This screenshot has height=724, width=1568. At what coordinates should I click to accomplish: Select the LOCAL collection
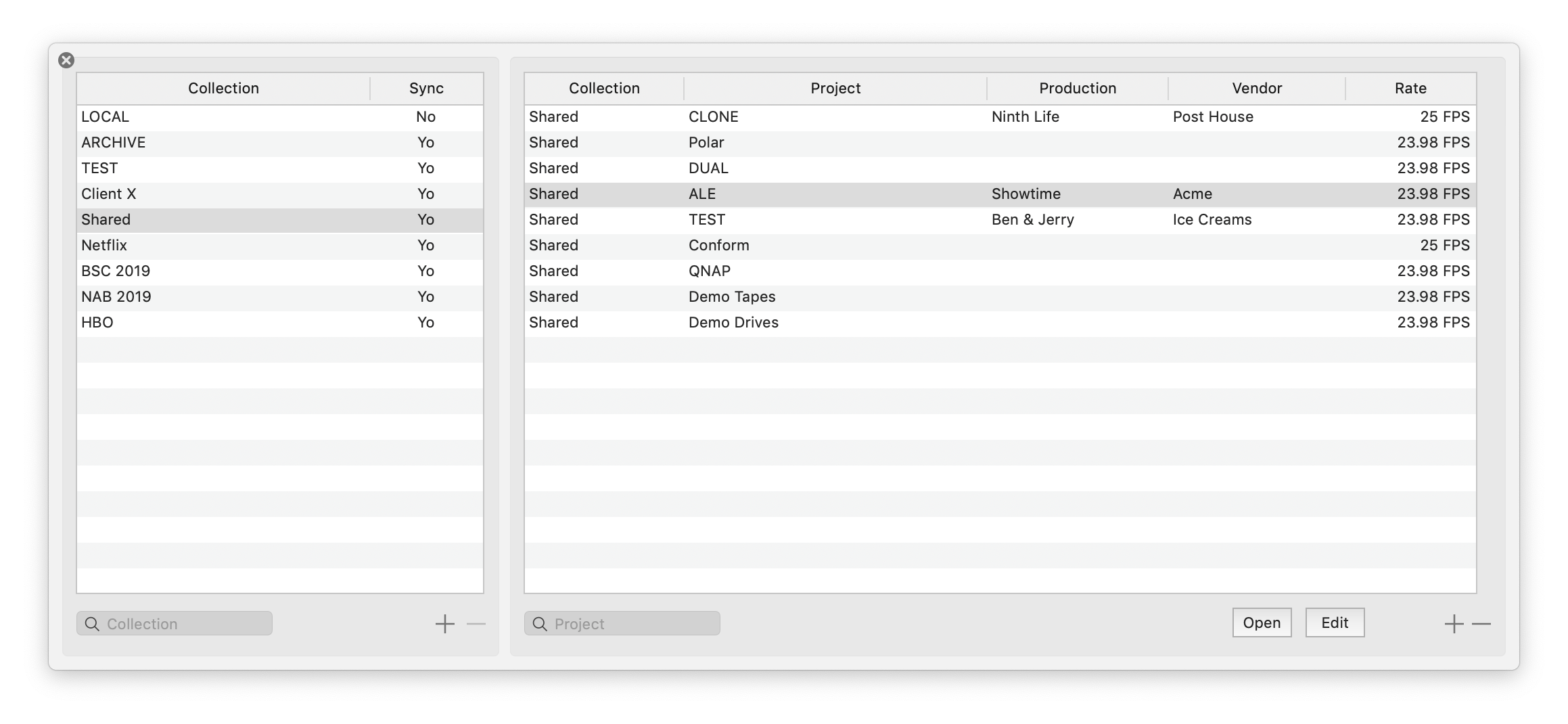tap(280, 117)
